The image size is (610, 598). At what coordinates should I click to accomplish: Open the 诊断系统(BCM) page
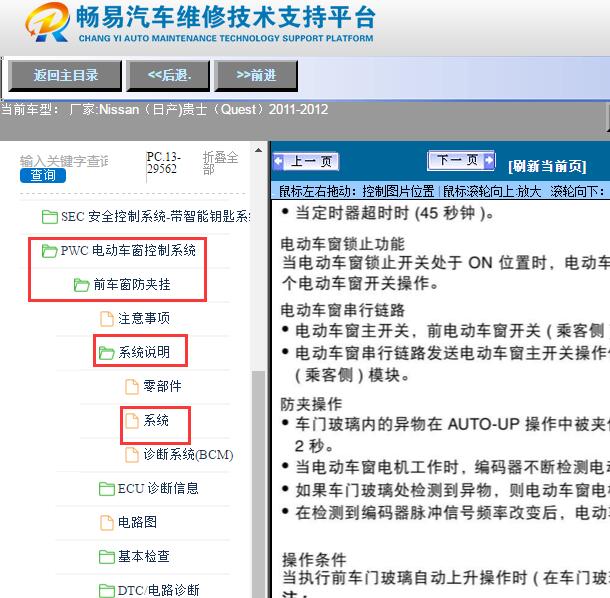click(x=188, y=454)
